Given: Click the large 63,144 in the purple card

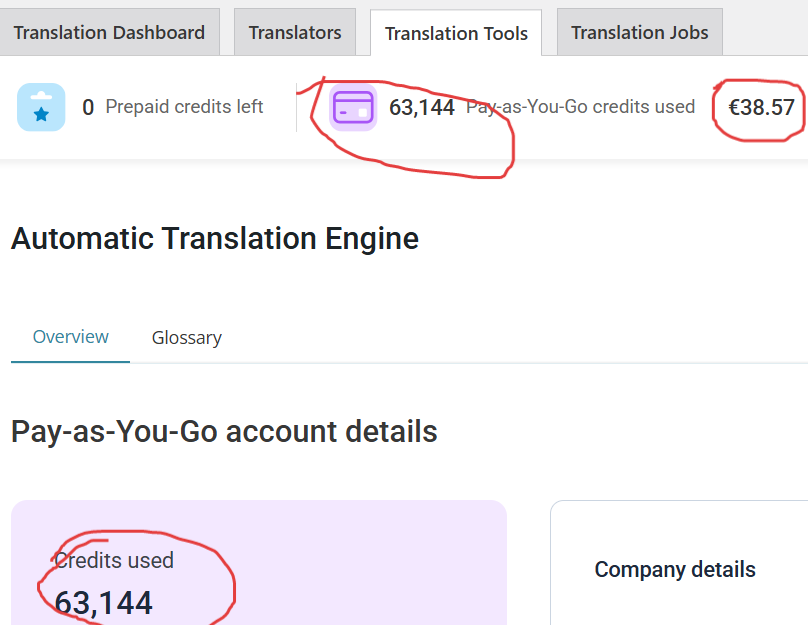Looking at the screenshot, I should (x=103, y=603).
